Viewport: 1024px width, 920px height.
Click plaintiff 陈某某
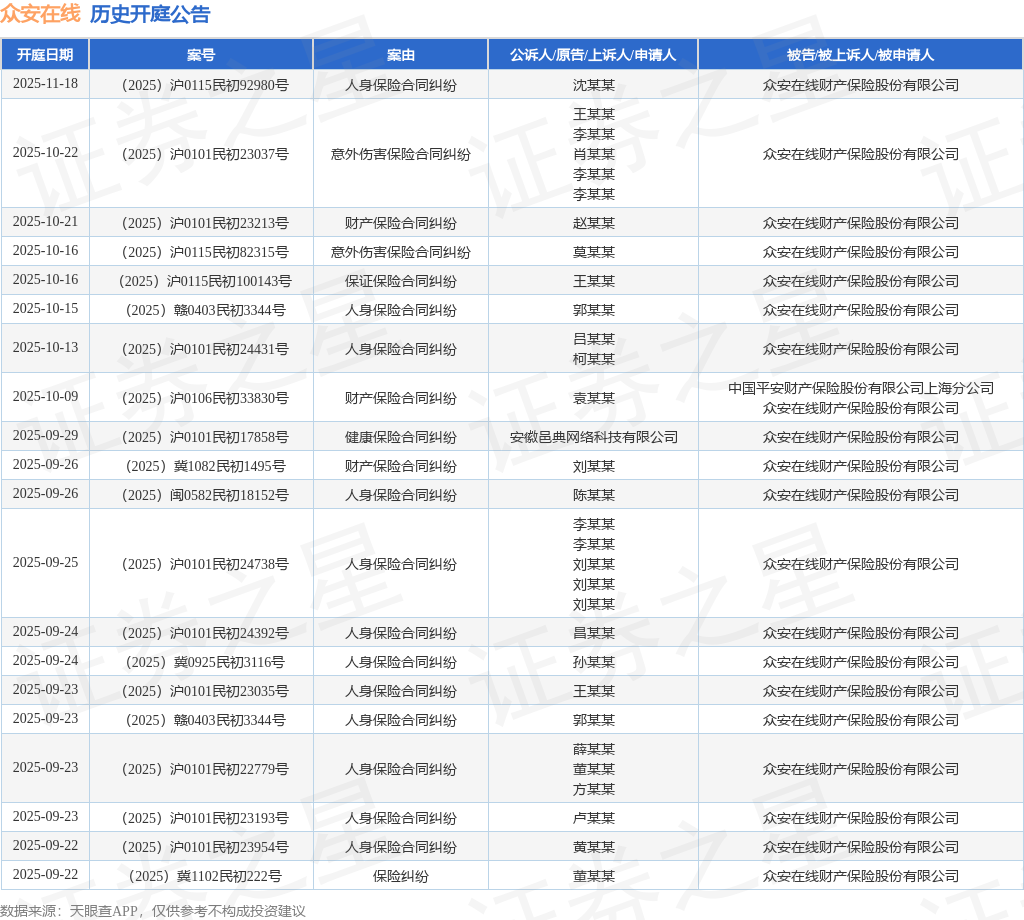tap(594, 495)
